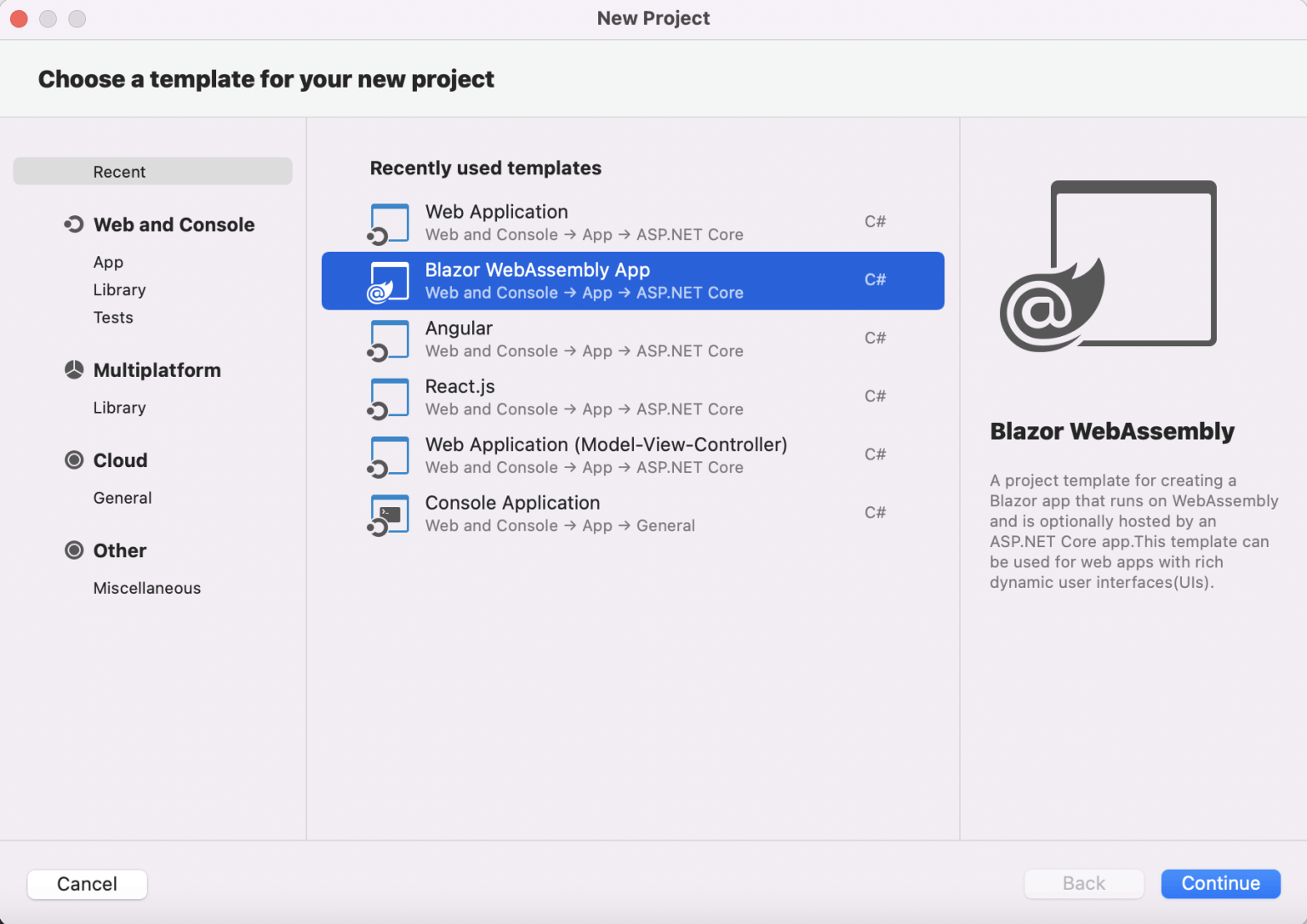
Task: Click the Other category icon
Action: pyautogui.click(x=74, y=550)
